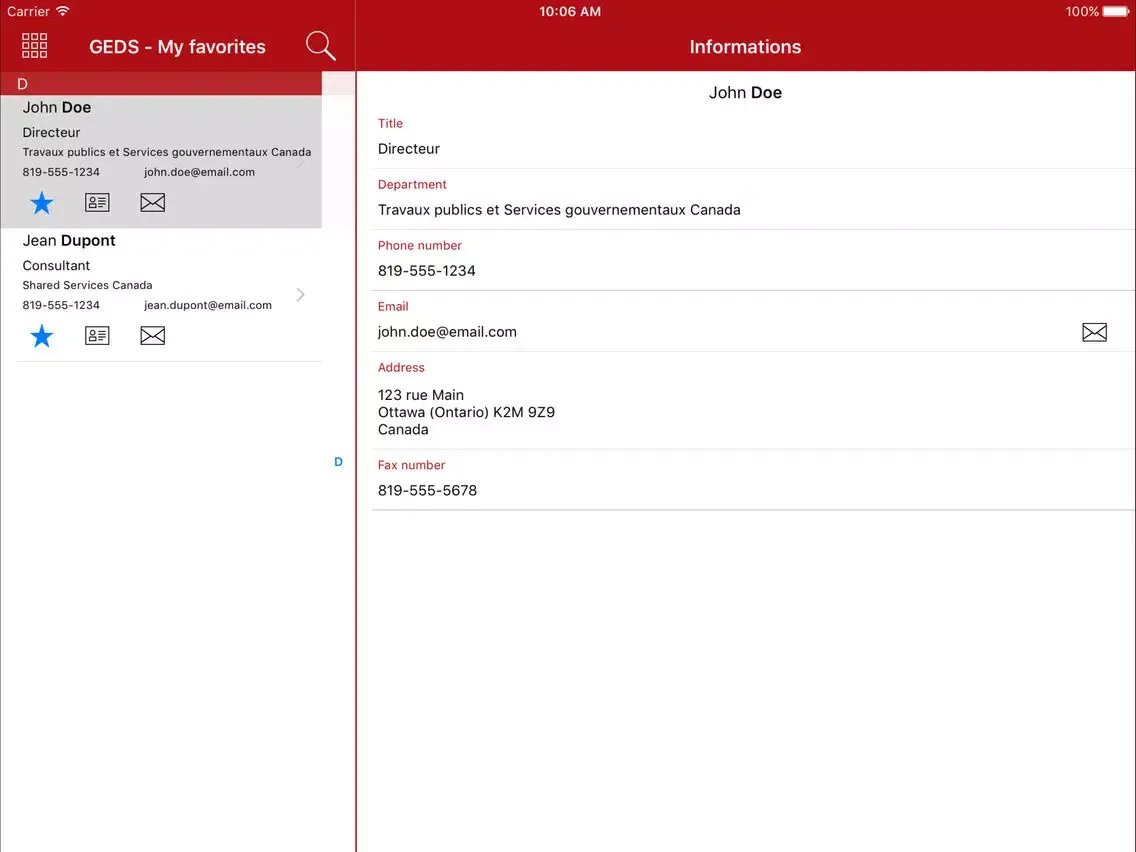Viewport: 1136px width, 852px height.
Task: Select Department value in Informations panel
Action: click(x=559, y=210)
